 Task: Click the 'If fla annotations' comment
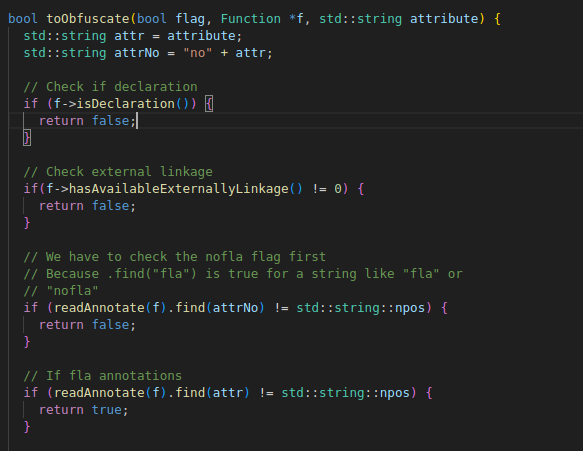103,376
